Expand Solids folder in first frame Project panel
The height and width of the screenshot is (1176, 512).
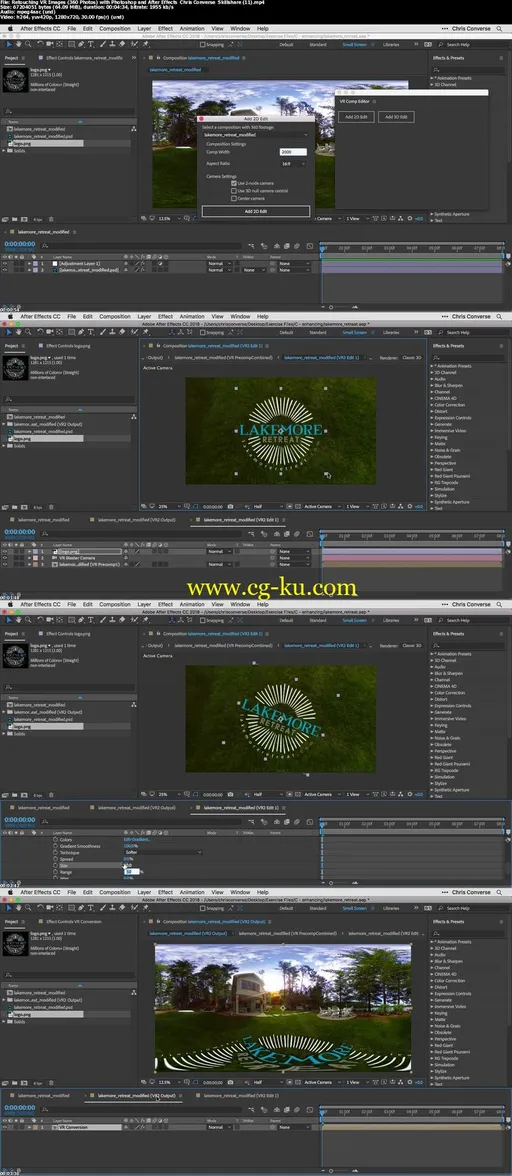4,150
